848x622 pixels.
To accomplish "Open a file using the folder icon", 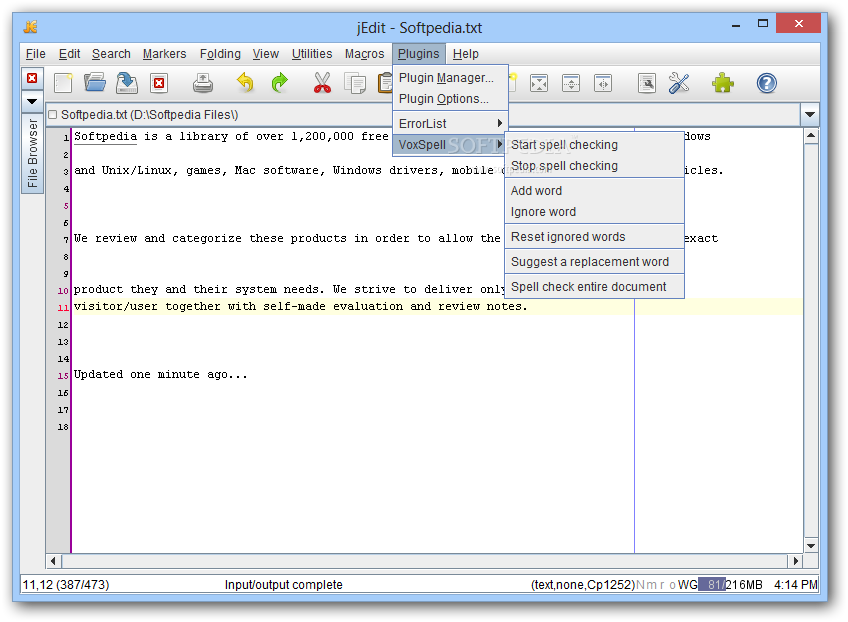I will pos(95,83).
